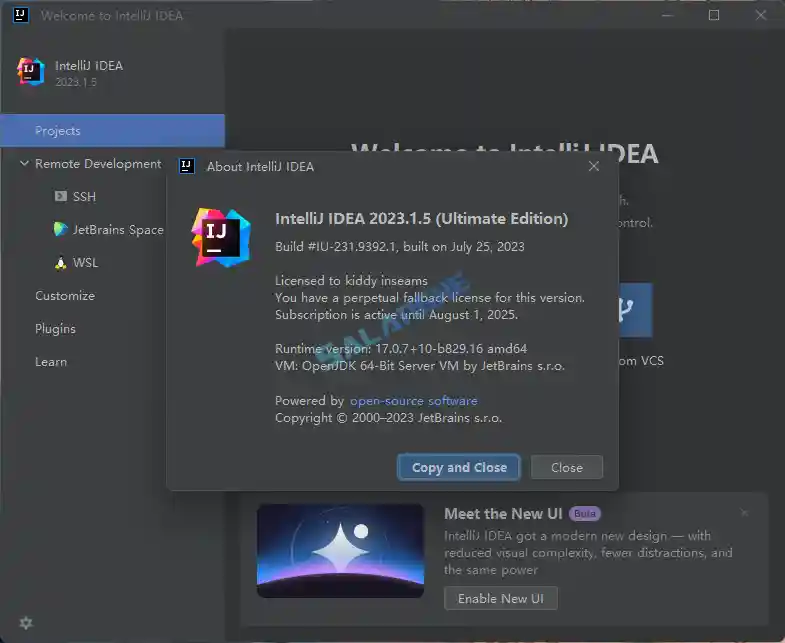Click the 'VM: OpenJDK 64-Bit Server VM' line

coord(420,366)
